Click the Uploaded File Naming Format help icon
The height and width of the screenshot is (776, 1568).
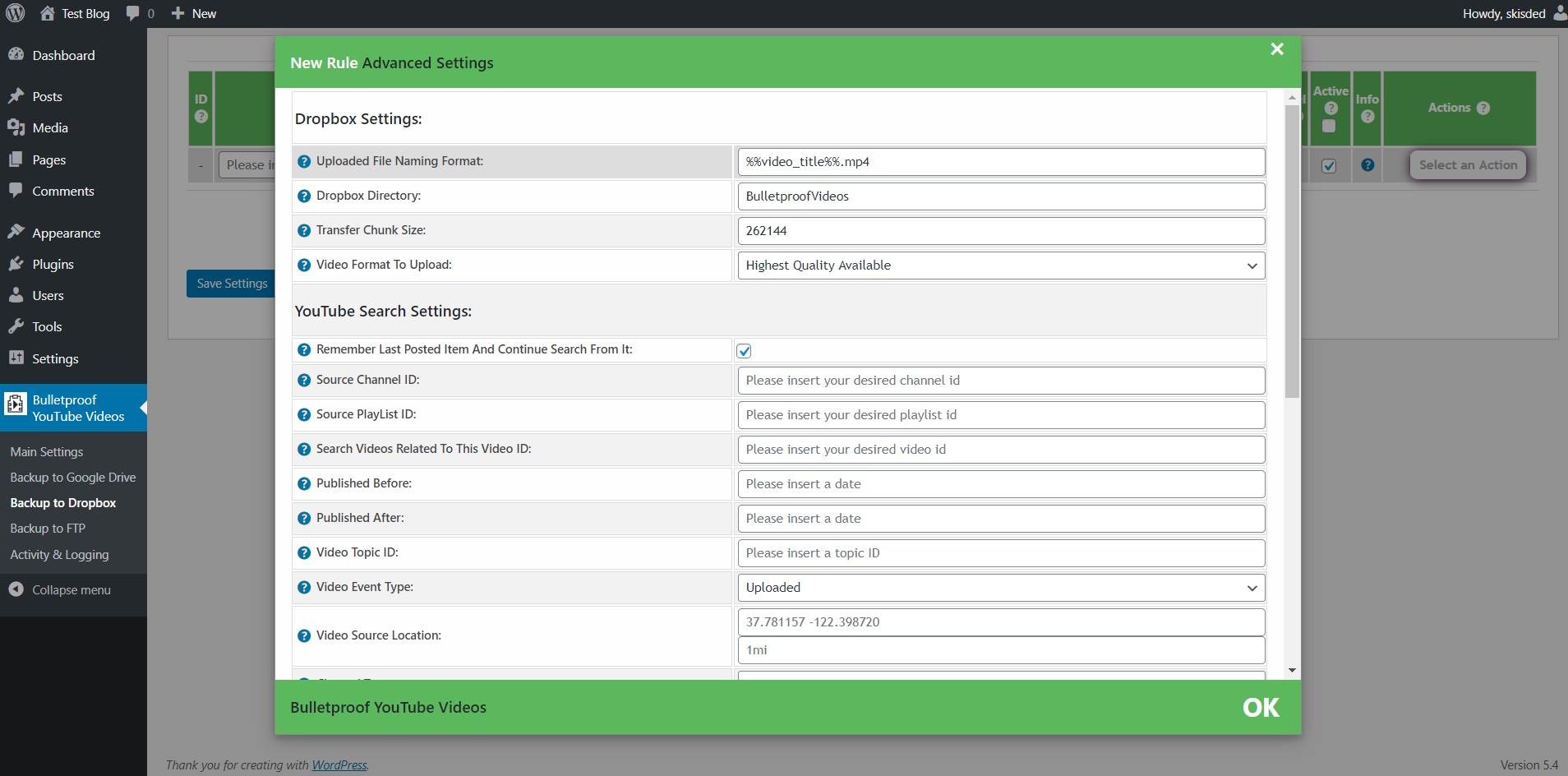[304, 162]
